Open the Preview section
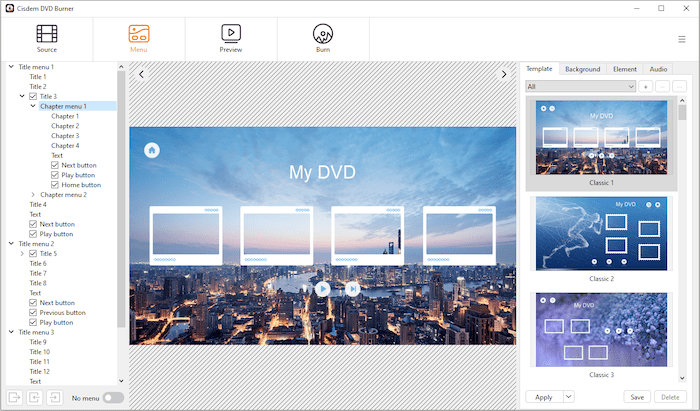 pos(231,38)
